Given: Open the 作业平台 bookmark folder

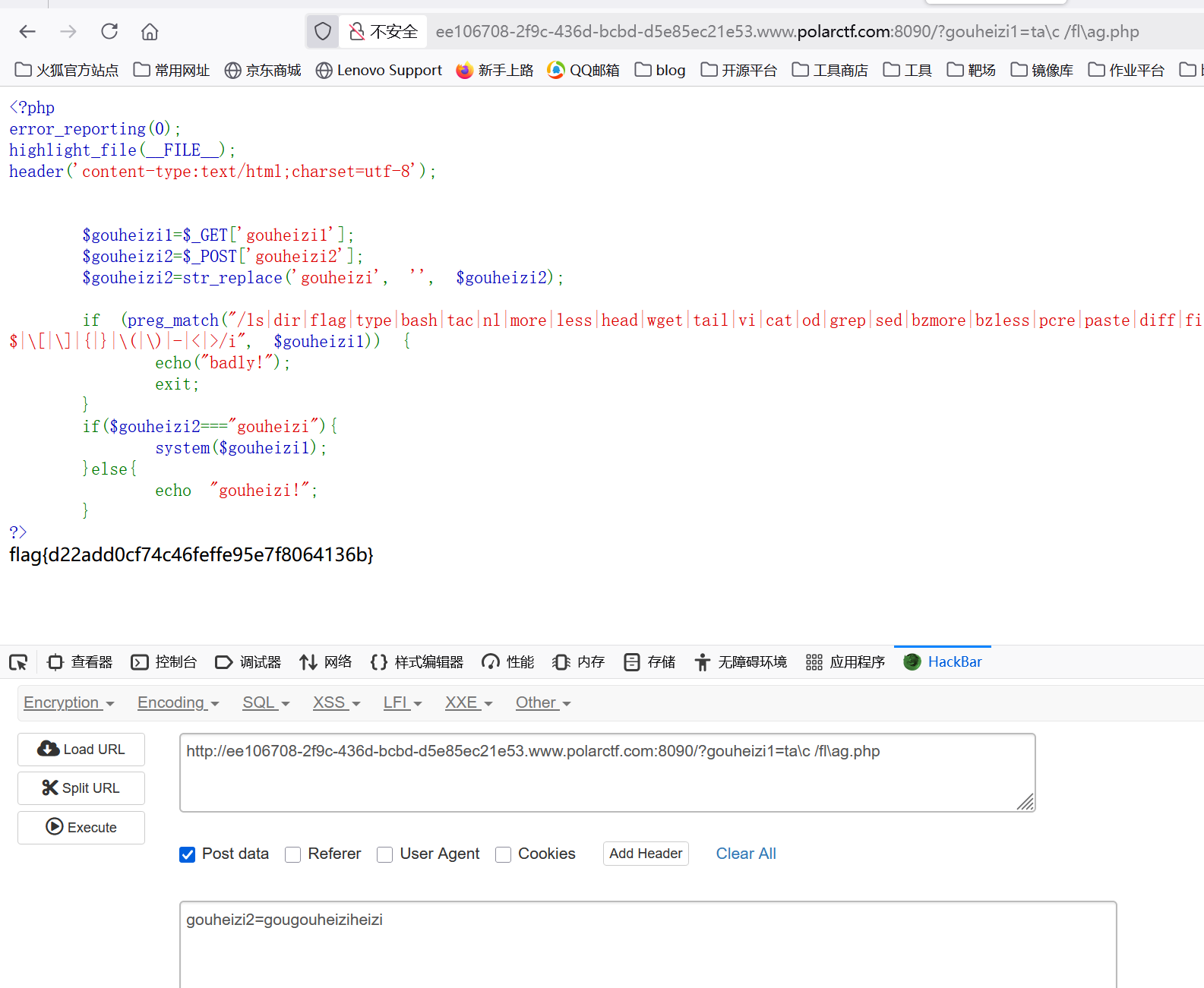Looking at the screenshot, I should pyautogui.click(x=1126, y=70).
